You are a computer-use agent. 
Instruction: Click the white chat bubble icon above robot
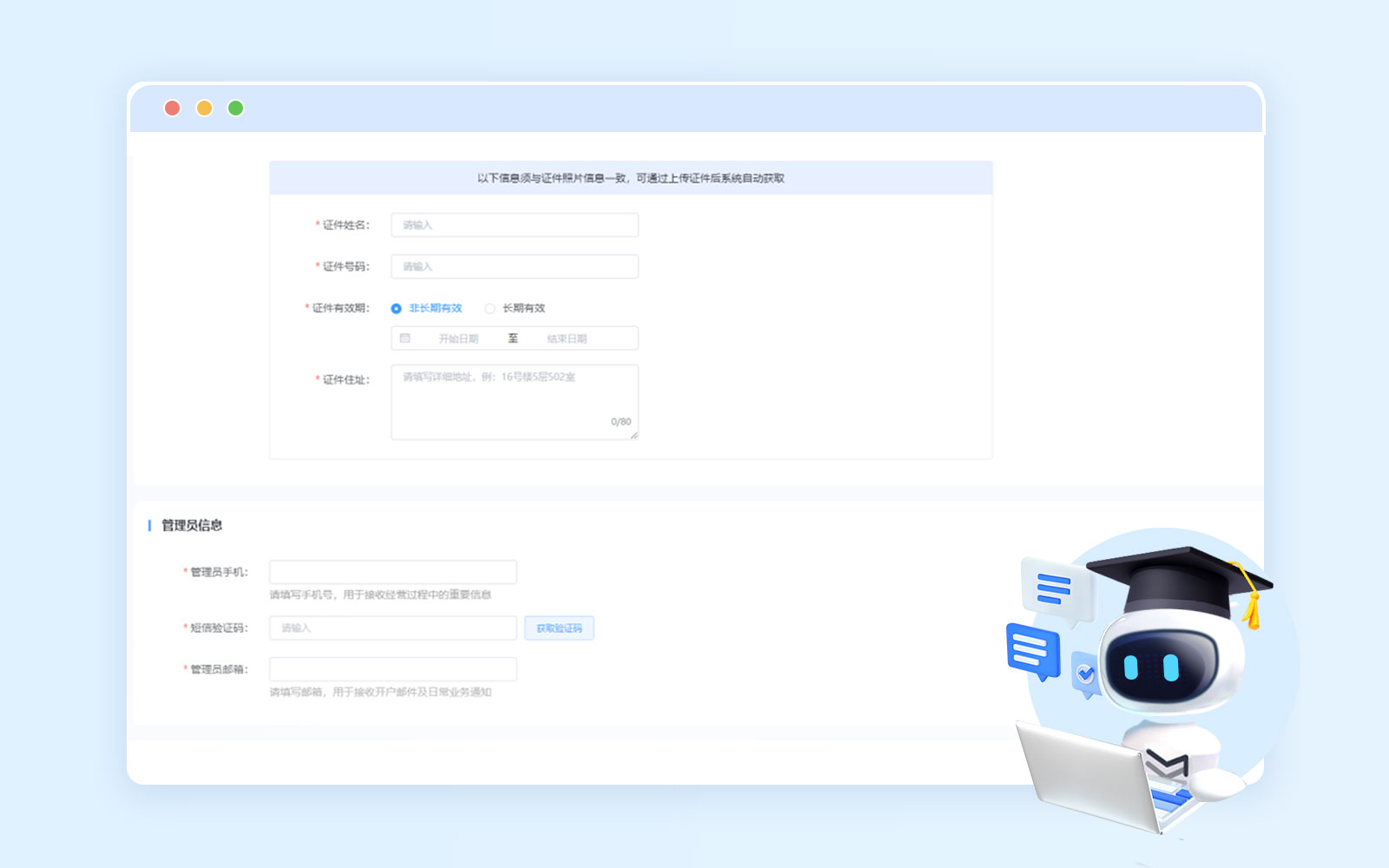pos(1057,592)
